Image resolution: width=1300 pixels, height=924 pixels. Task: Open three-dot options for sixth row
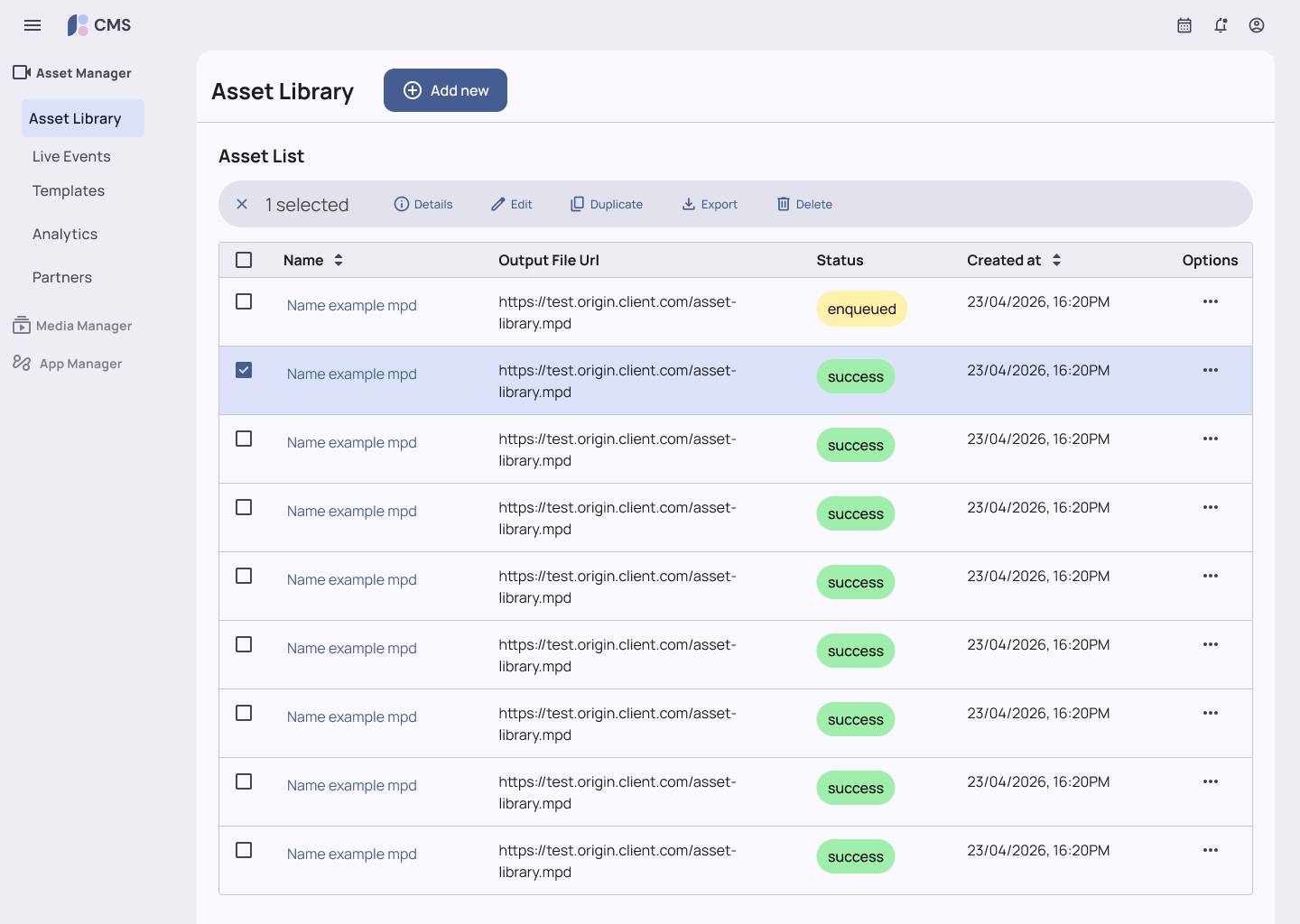pos(1211,644)
